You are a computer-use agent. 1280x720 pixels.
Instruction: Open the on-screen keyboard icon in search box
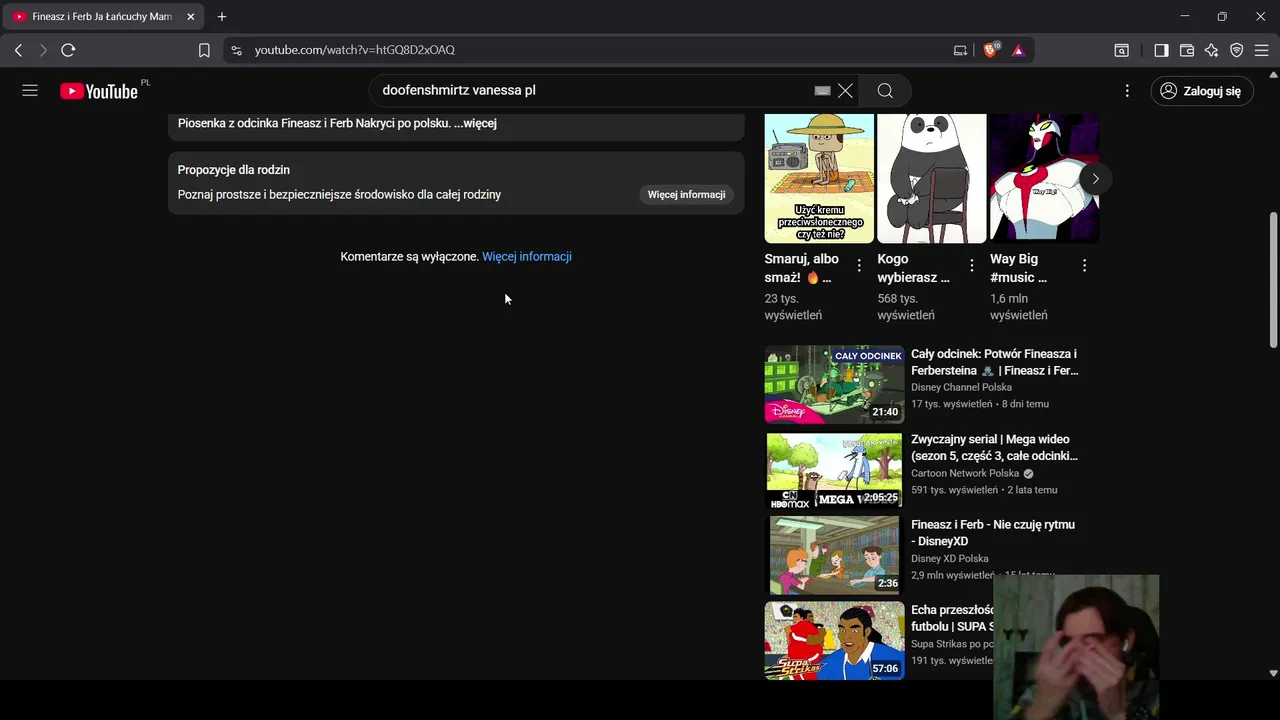[822, 91]
